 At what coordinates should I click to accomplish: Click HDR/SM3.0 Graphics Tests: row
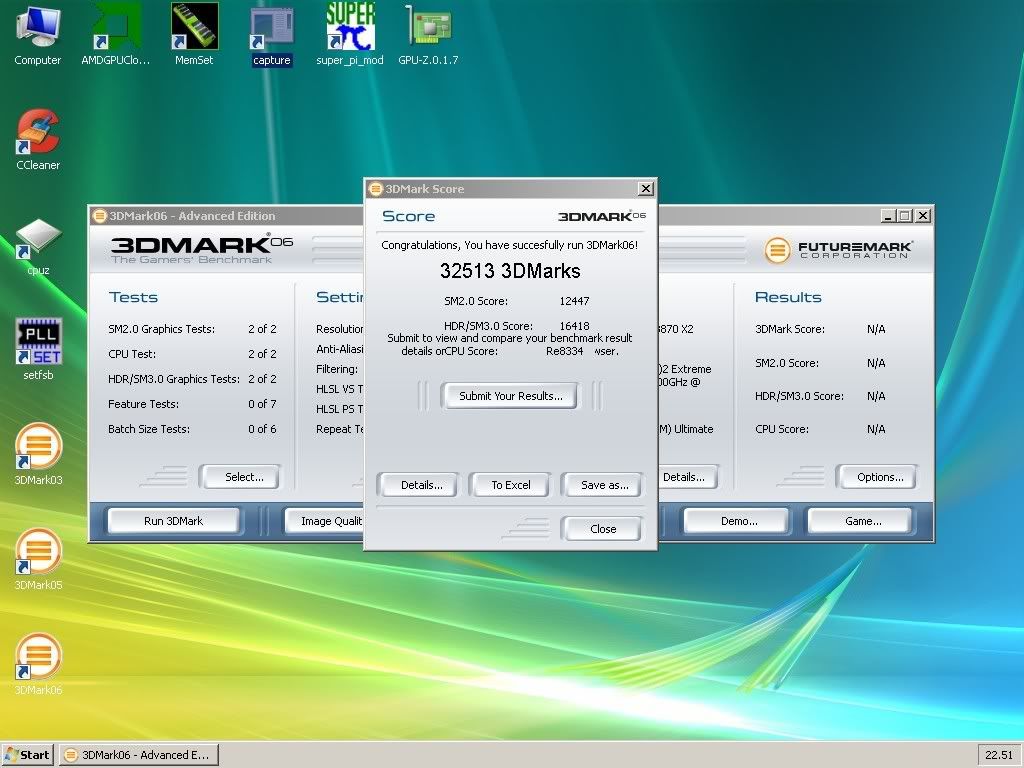(192, 379)
